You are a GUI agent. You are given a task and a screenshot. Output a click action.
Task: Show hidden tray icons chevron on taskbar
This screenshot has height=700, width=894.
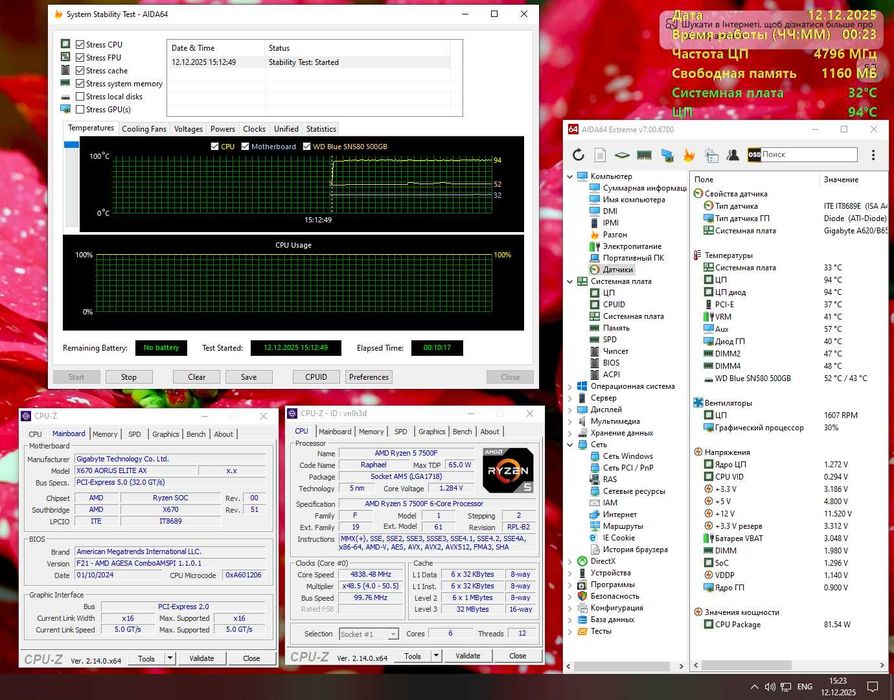click(754, 687)
